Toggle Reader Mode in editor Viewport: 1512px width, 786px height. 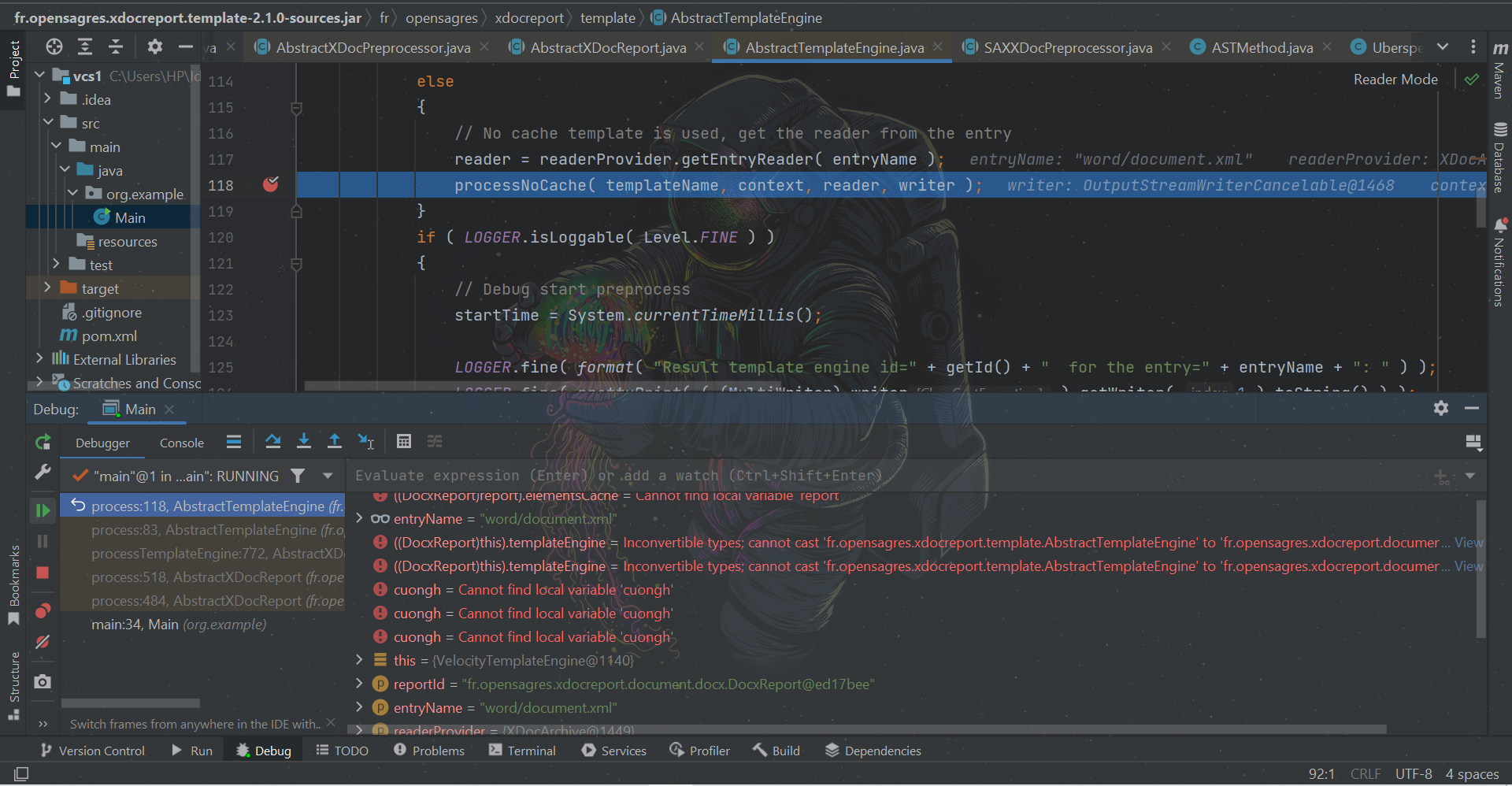[x=1395, y=80]
